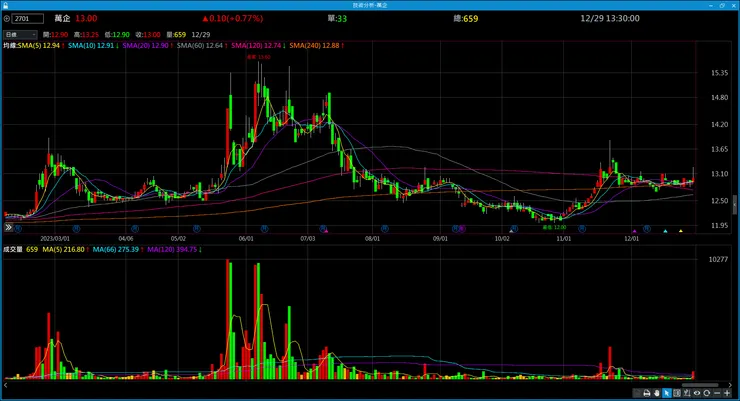740x401 pixels.
Task: Click the 09/01 date axis label
Action: click(x=440, y=239)
